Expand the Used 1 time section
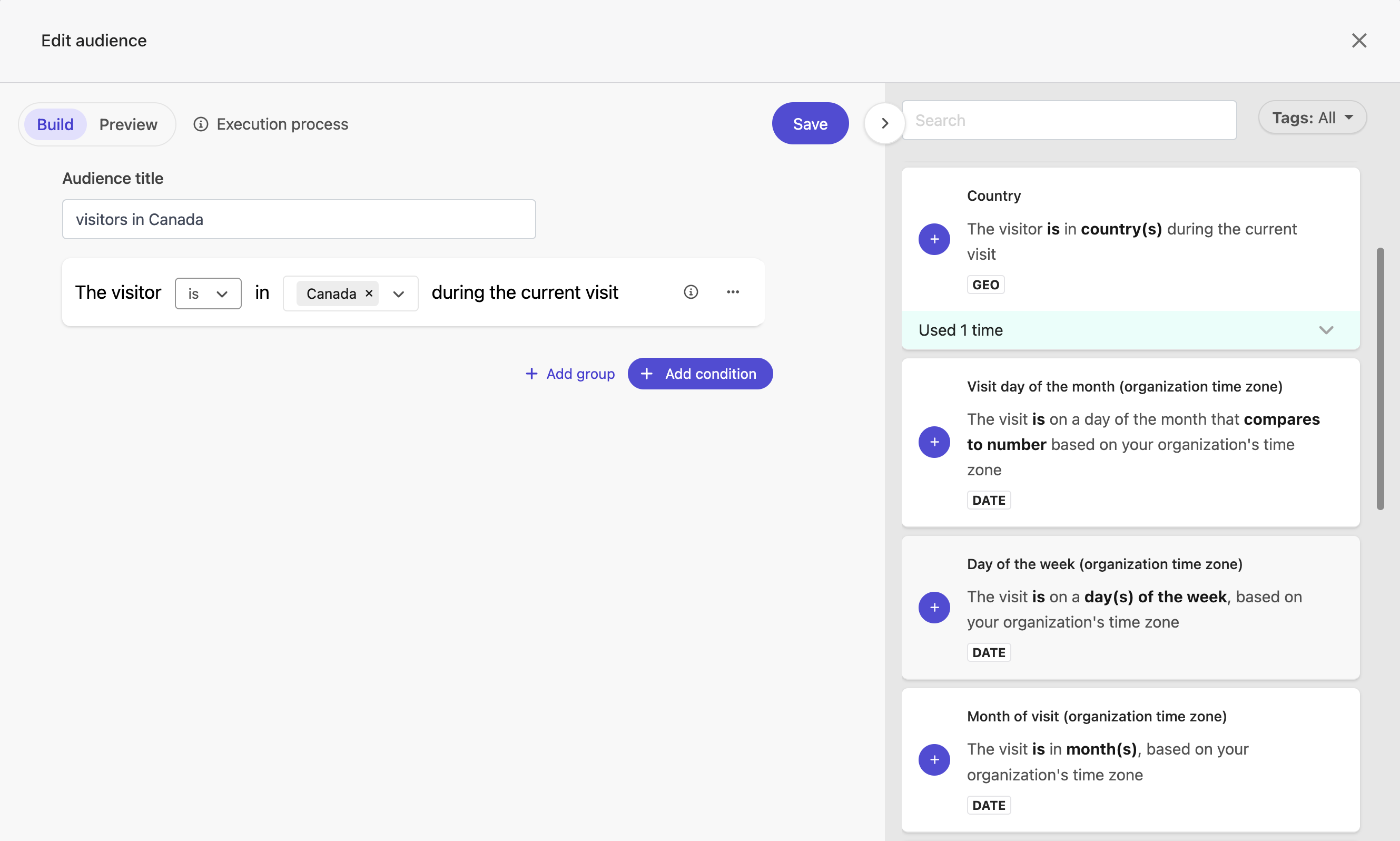Image resolution: width=1400 pixels, height=841 pixels. tap(1326, 330)
